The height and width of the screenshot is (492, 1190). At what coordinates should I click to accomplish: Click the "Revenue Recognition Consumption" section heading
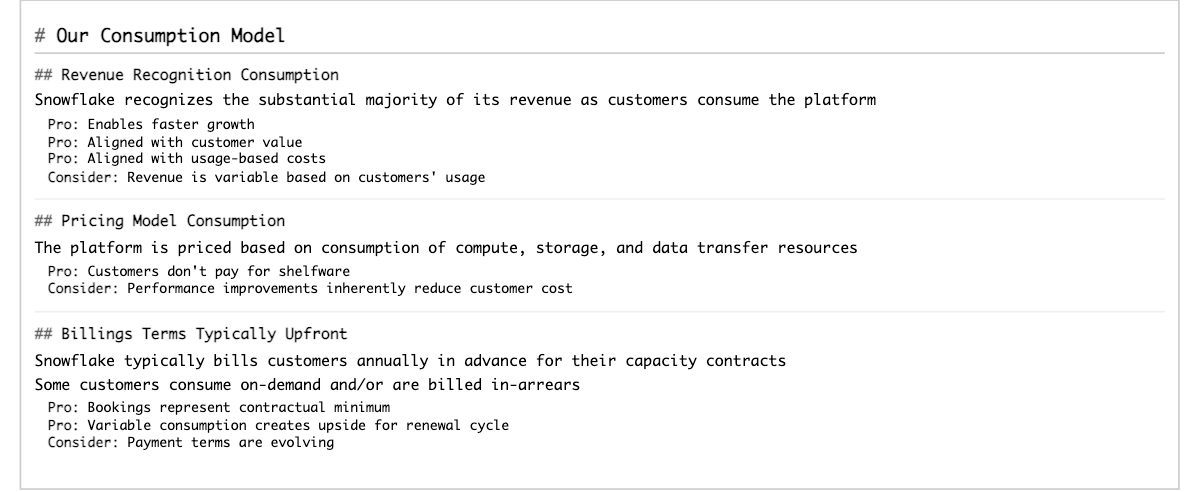[x=186, y=75]
